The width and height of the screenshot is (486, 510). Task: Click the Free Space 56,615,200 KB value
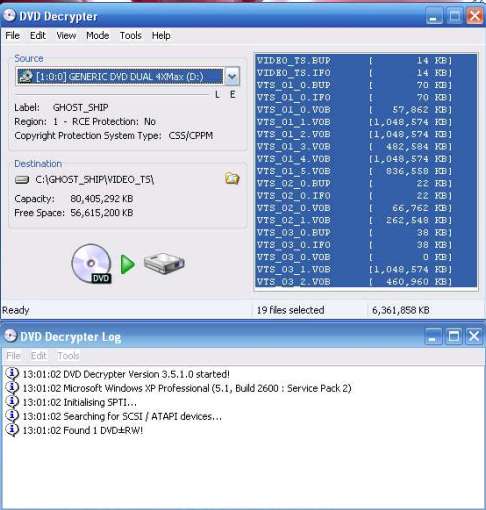pos(102,213)
